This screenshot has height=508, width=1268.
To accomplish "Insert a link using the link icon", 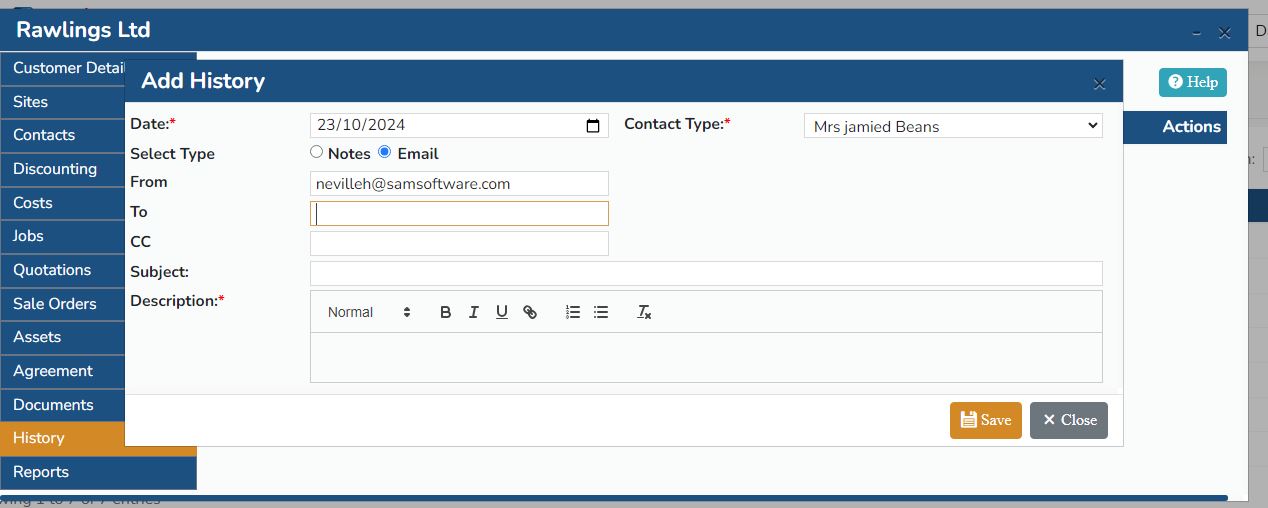I will (530, 312).
